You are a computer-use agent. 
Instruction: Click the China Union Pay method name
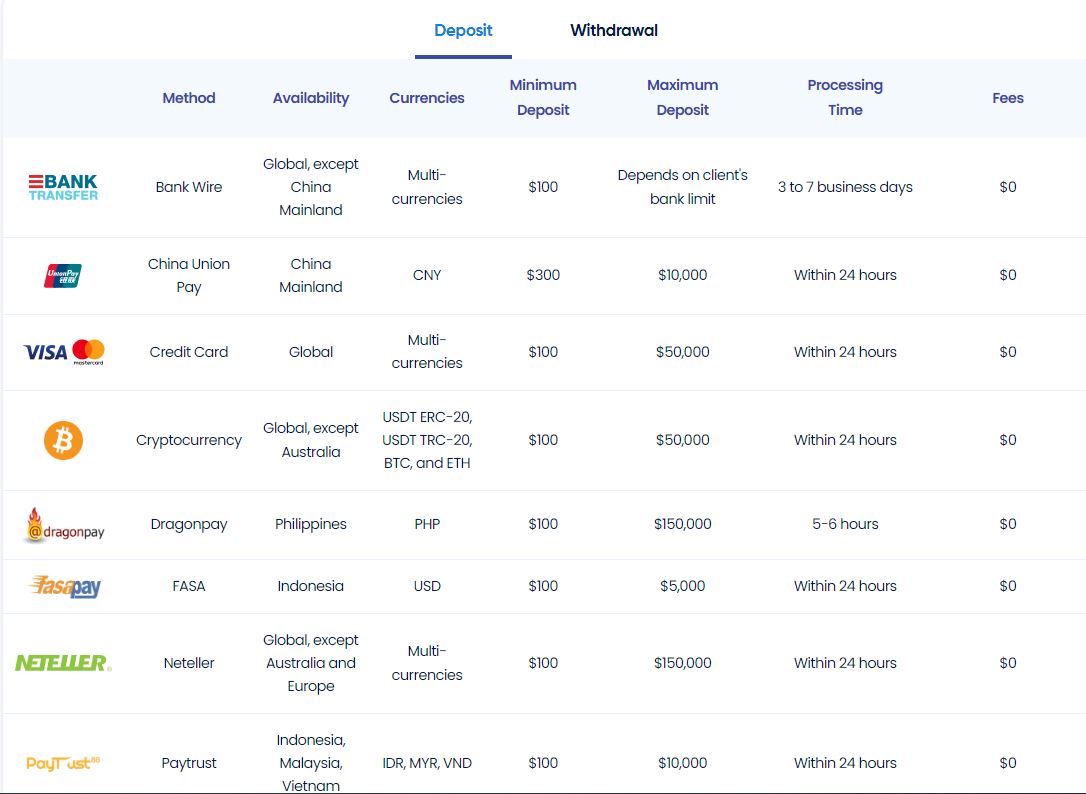point(189,275)
